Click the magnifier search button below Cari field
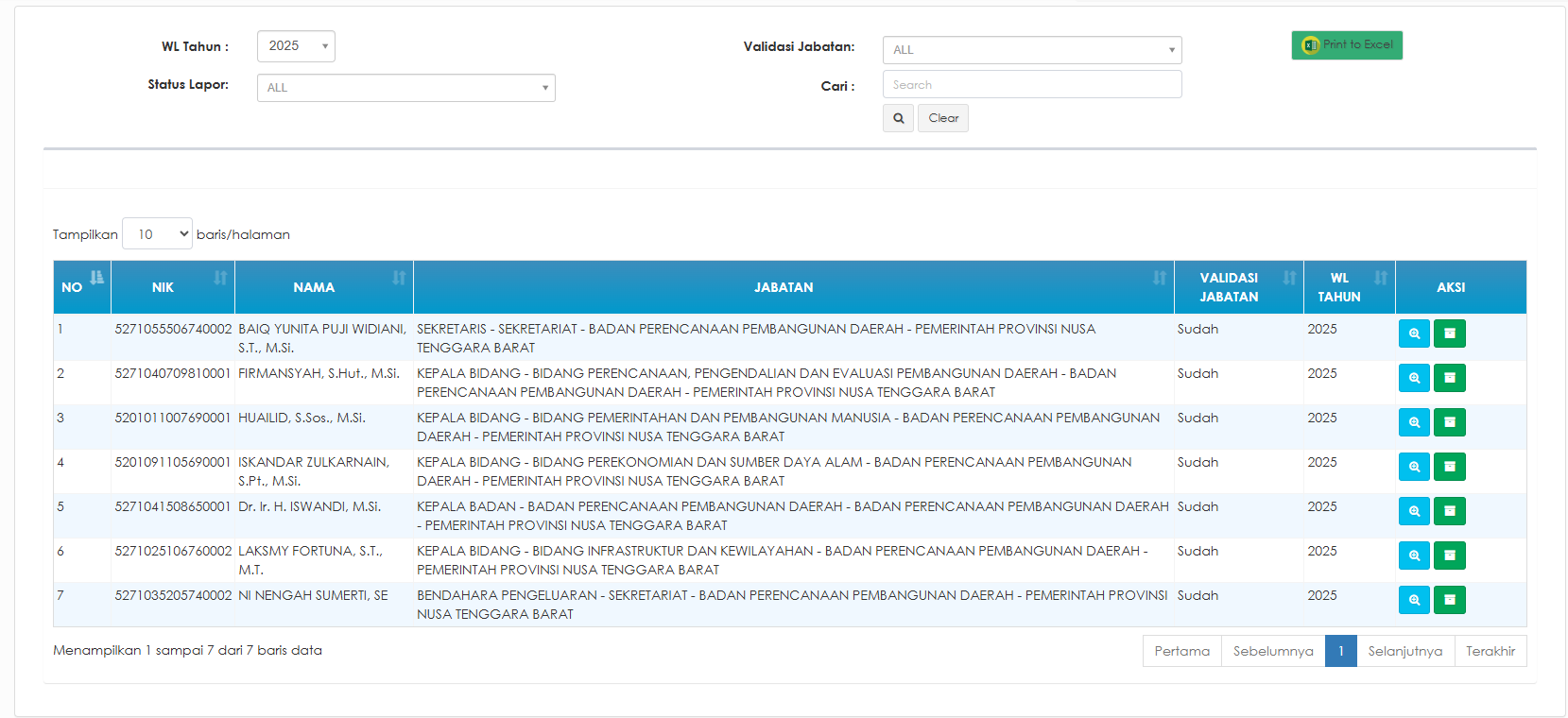 pos(898,118)
